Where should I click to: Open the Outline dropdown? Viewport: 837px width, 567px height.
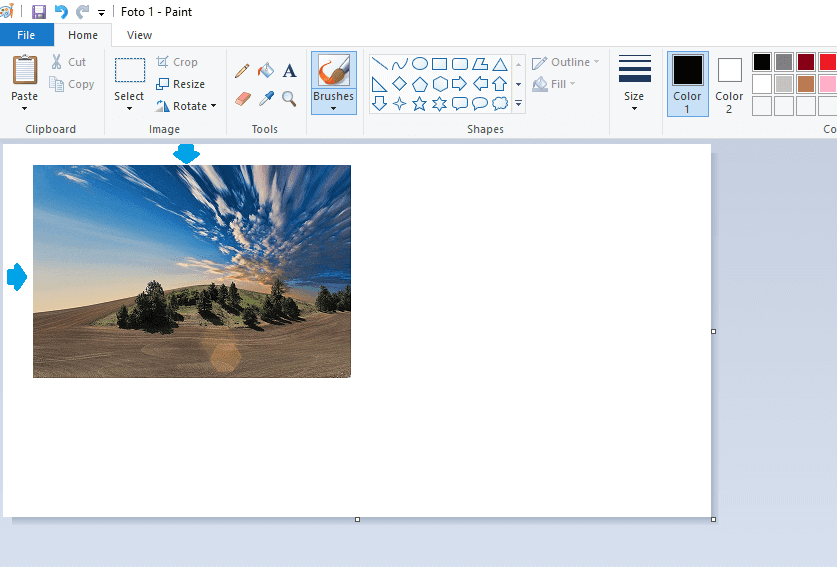[x=566, y=62]
